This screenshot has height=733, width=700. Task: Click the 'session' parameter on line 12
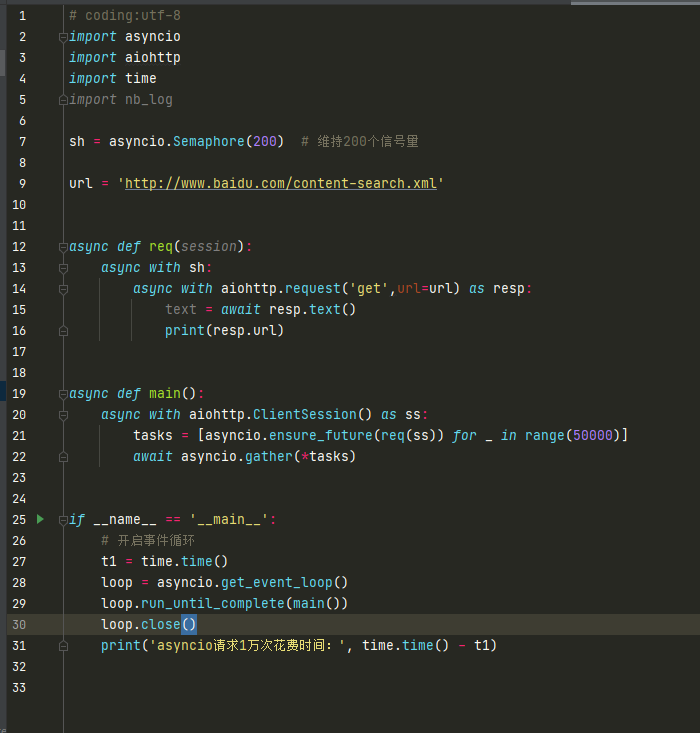click(x=209, y=246)
